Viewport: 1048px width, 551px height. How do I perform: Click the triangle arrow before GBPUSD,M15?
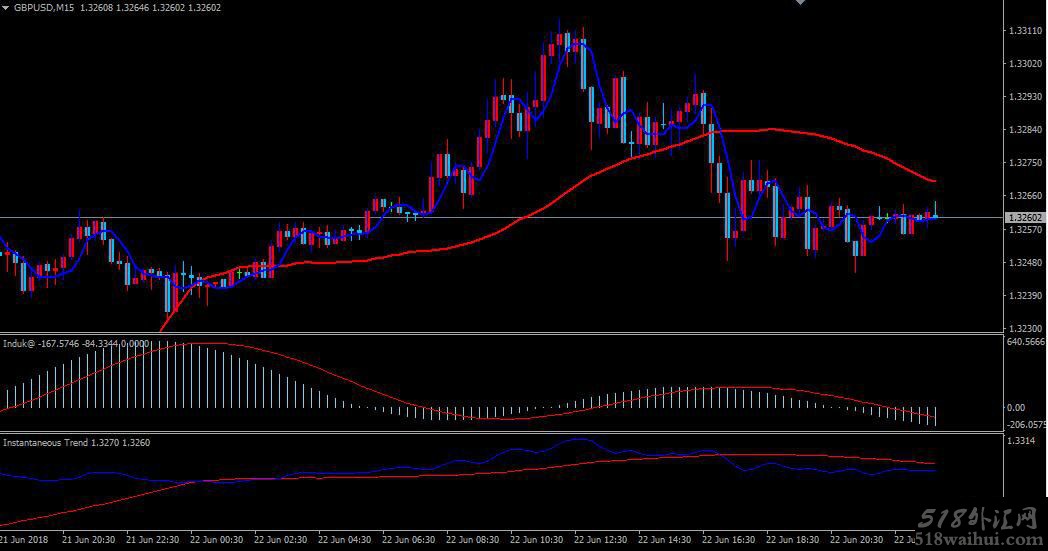6,8
